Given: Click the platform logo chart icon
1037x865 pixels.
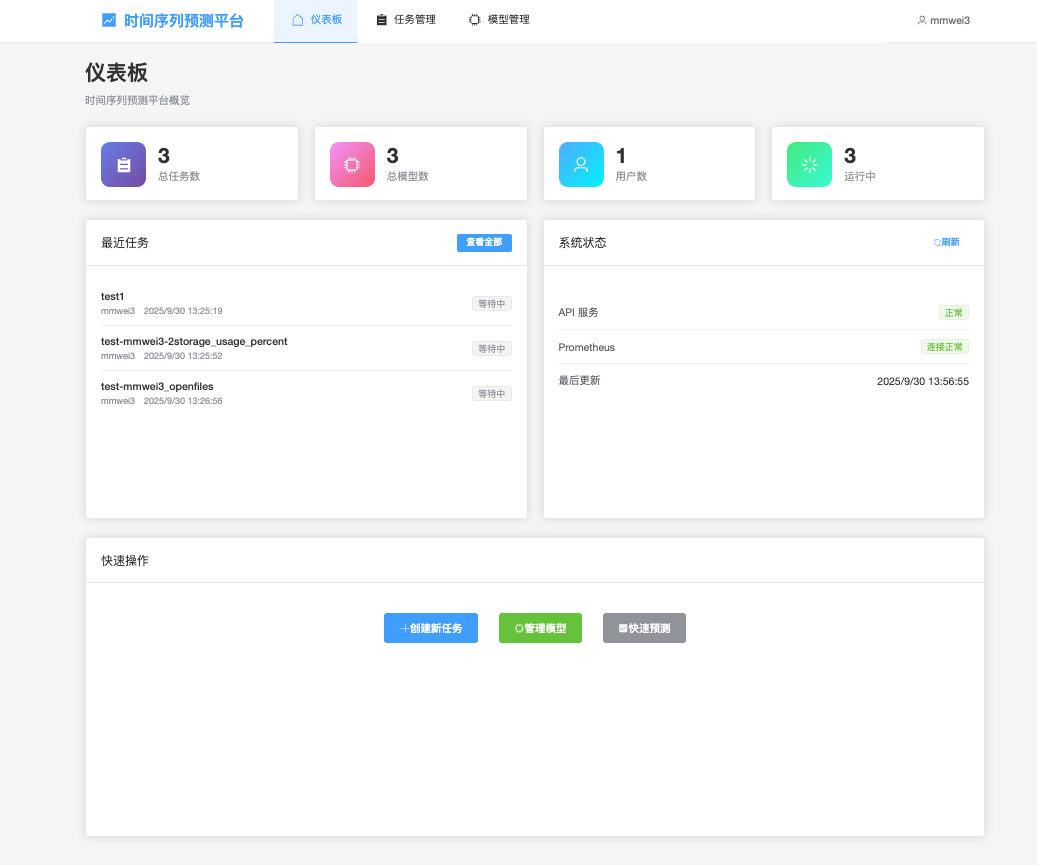Looking at the screenshot, I should click(x=109, y=21).
